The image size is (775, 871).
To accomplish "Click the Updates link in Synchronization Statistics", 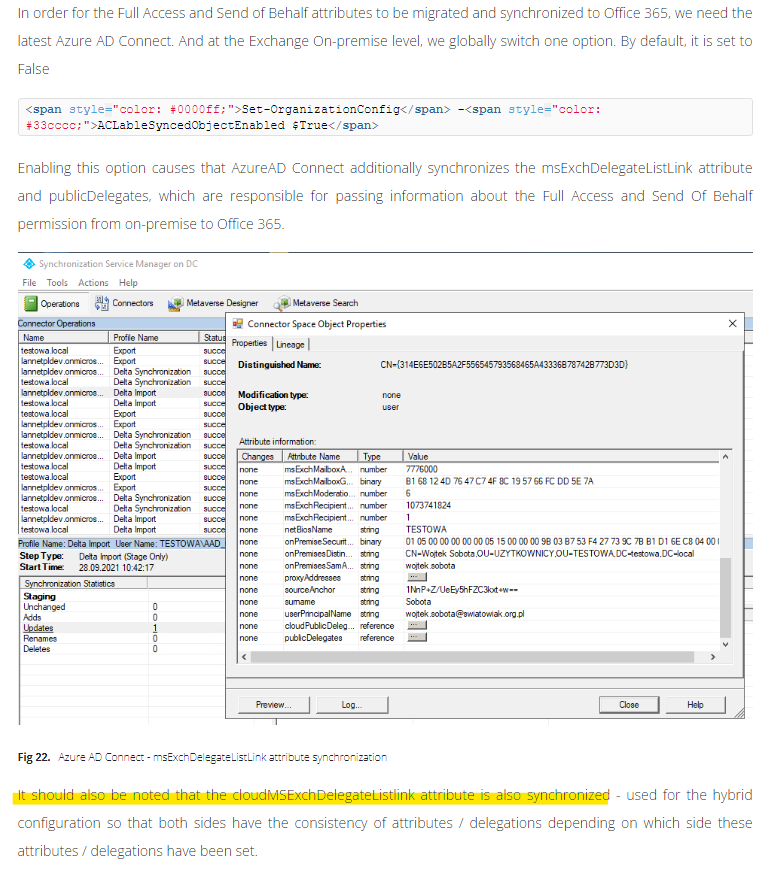I will [x=38, y=628].
